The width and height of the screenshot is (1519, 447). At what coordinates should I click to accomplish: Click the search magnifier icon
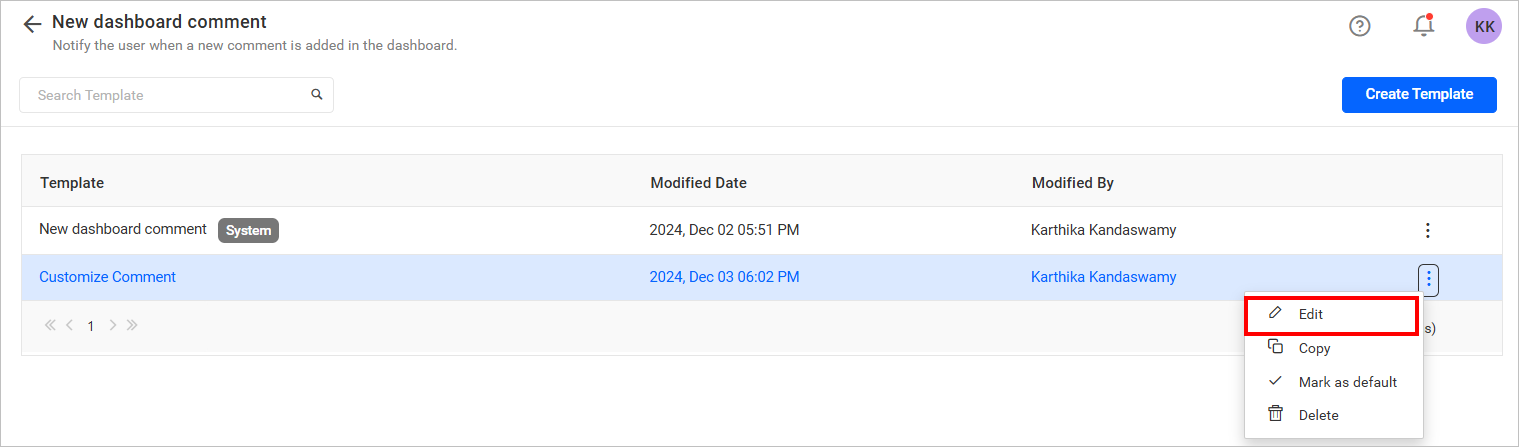(x=317, y=95)
